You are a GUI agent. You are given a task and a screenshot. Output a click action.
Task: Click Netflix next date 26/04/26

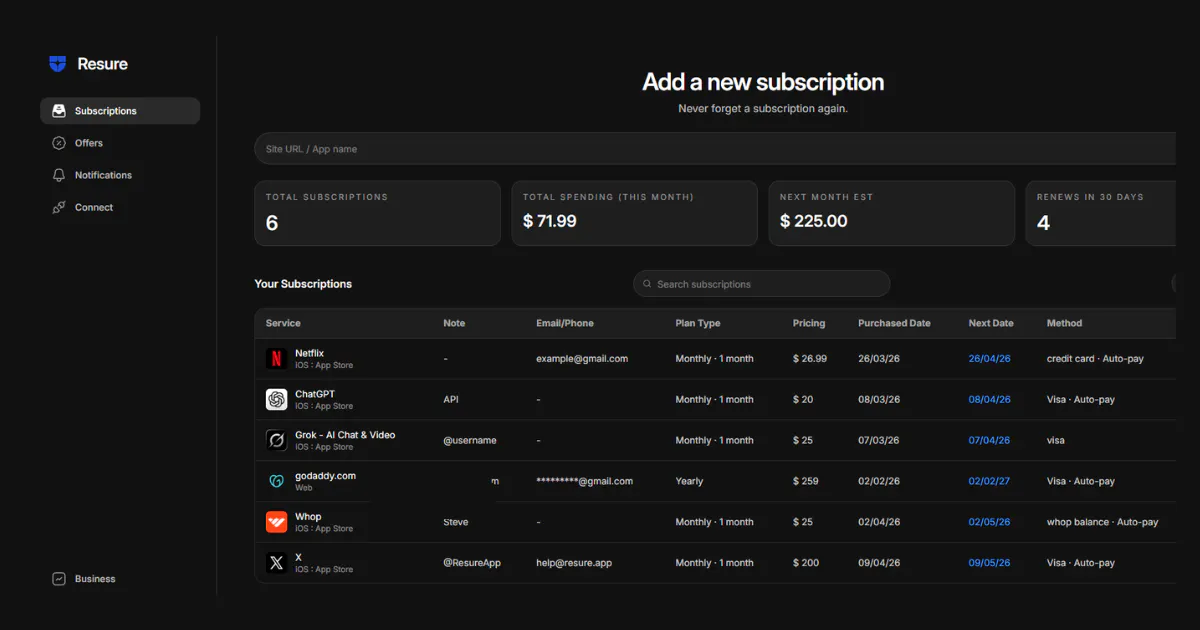tap(989, 359)
